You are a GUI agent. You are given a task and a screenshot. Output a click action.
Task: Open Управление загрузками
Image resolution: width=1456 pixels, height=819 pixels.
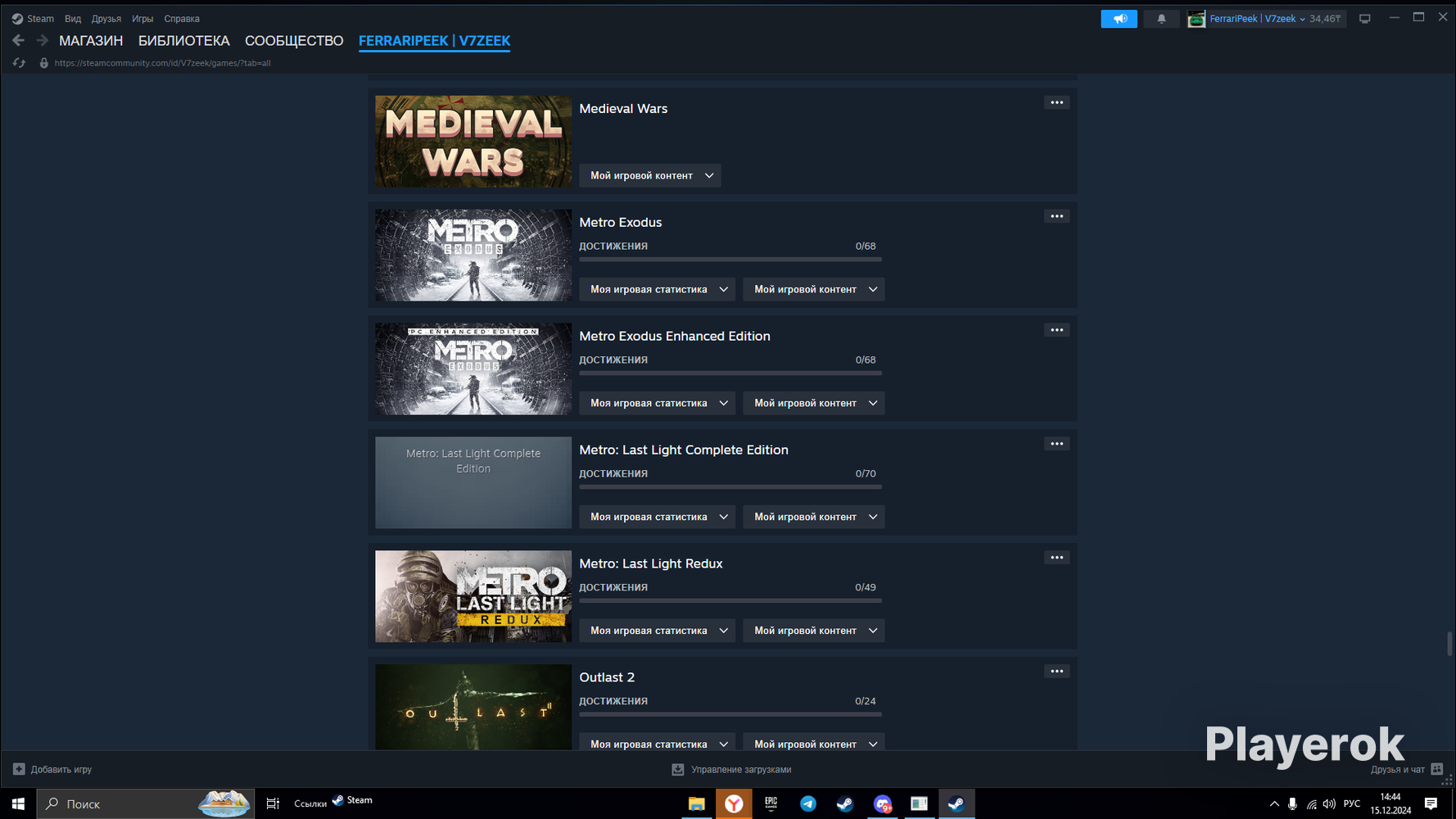pyautogui.click(x=741, y=770)
